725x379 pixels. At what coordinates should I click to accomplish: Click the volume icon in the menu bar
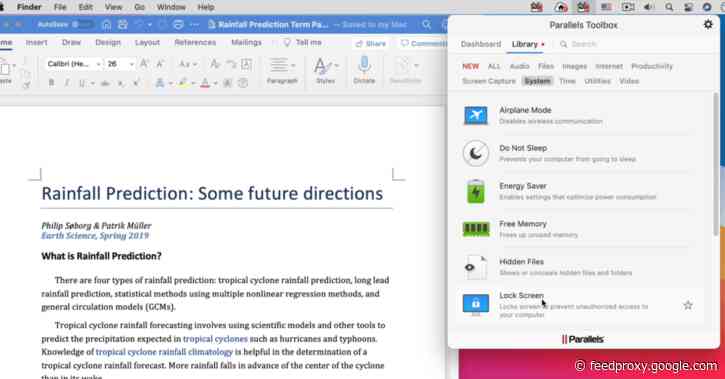tap(649, 7)
